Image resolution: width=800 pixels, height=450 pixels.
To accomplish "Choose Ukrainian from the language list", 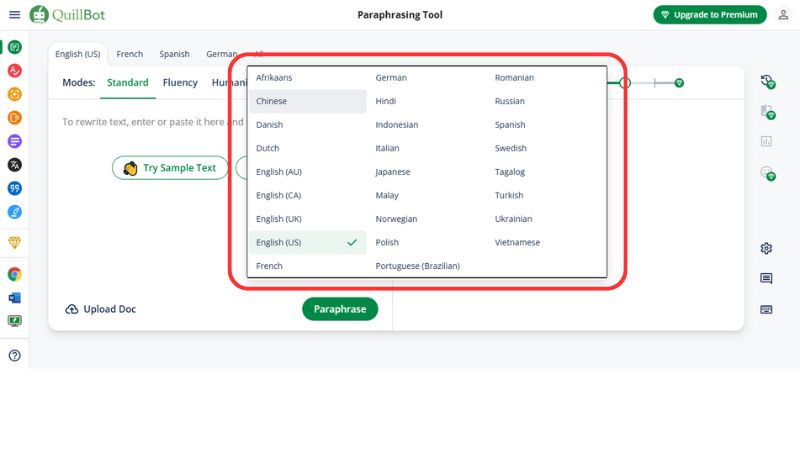I will pyautogui.click(x=547, y=219).
